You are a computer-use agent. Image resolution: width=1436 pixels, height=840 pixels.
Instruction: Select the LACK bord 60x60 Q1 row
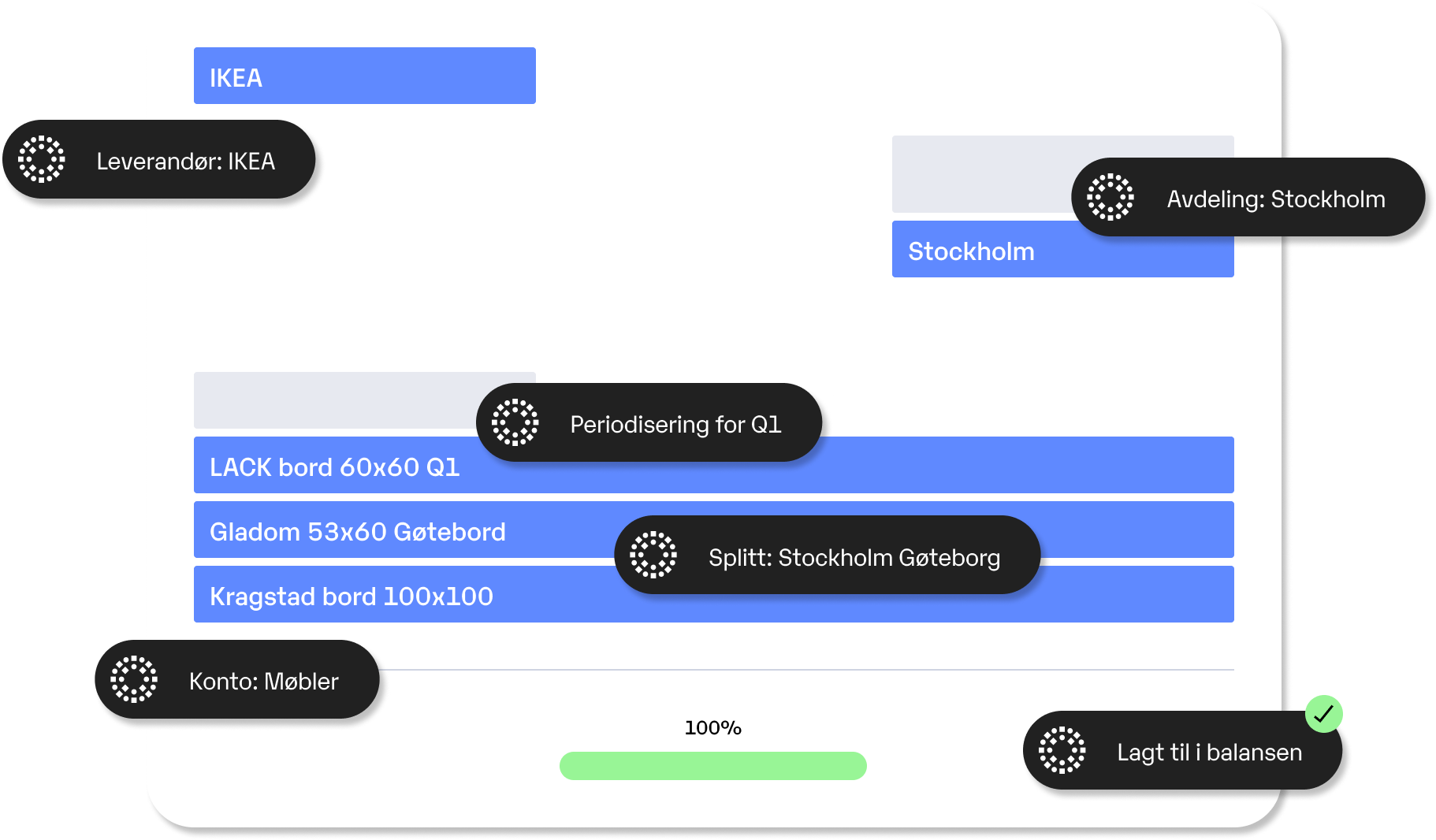(x=714, y=465)
